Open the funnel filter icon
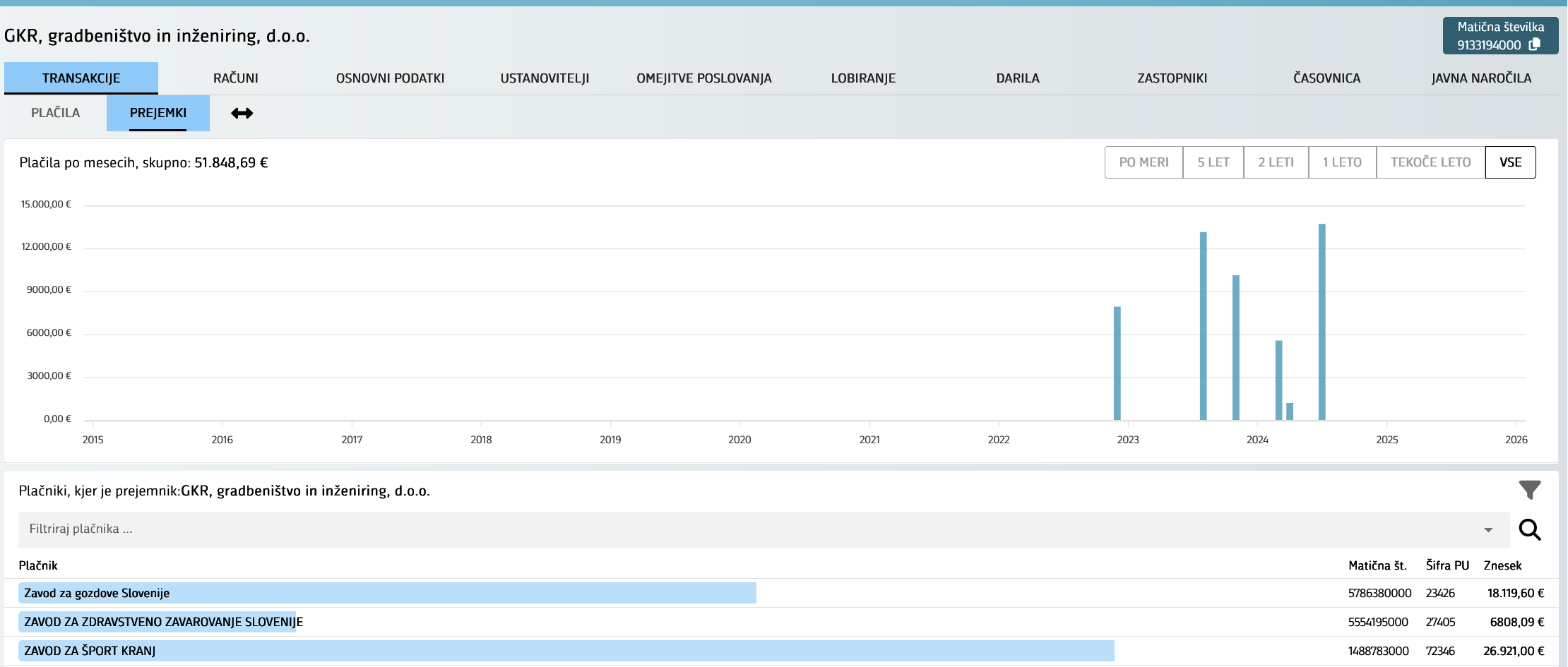This screenshot has width=1568, height=667. [1529, 489]
